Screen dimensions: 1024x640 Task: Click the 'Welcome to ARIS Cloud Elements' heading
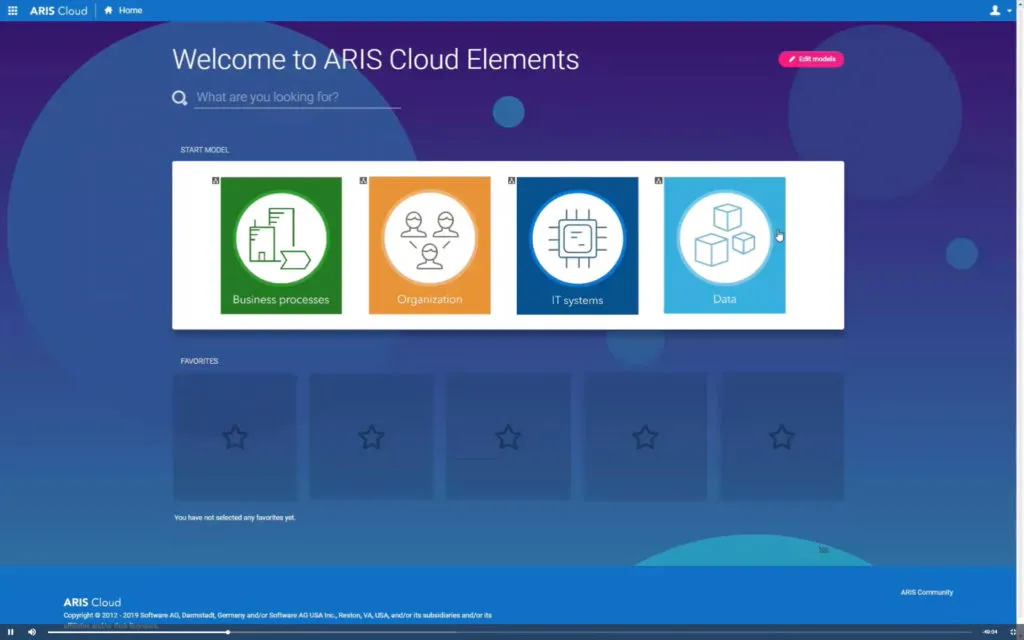[x=376, y=59]
